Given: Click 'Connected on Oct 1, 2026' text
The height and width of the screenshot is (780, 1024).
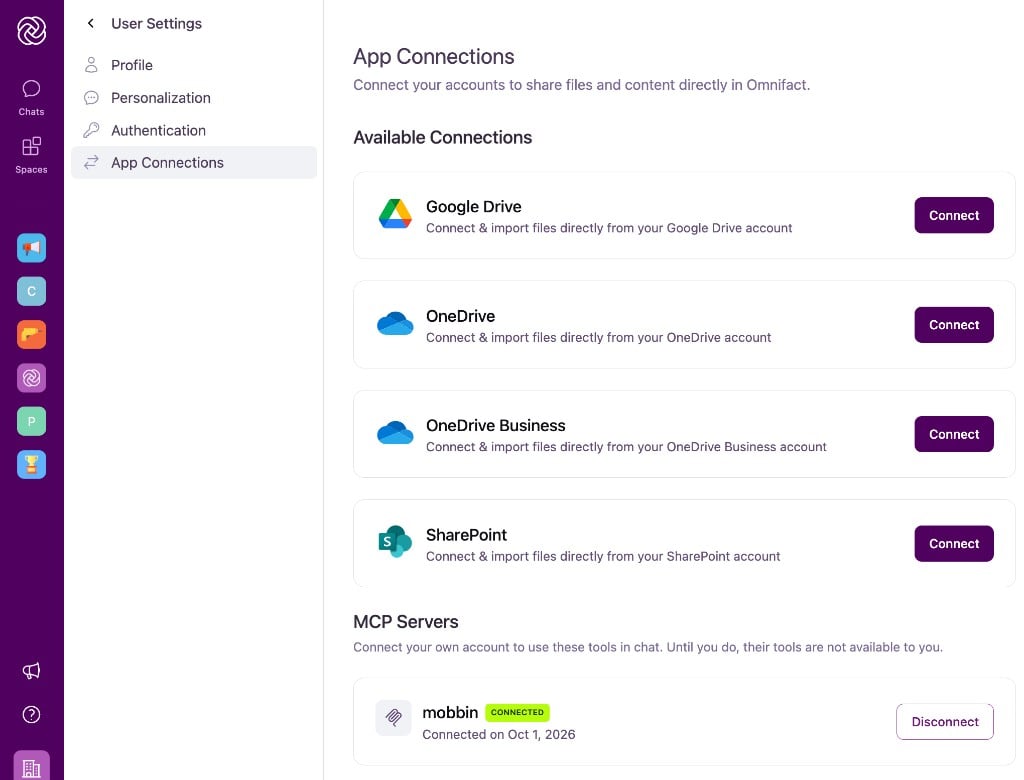Looking at the screenshot, I should (498, 734).
